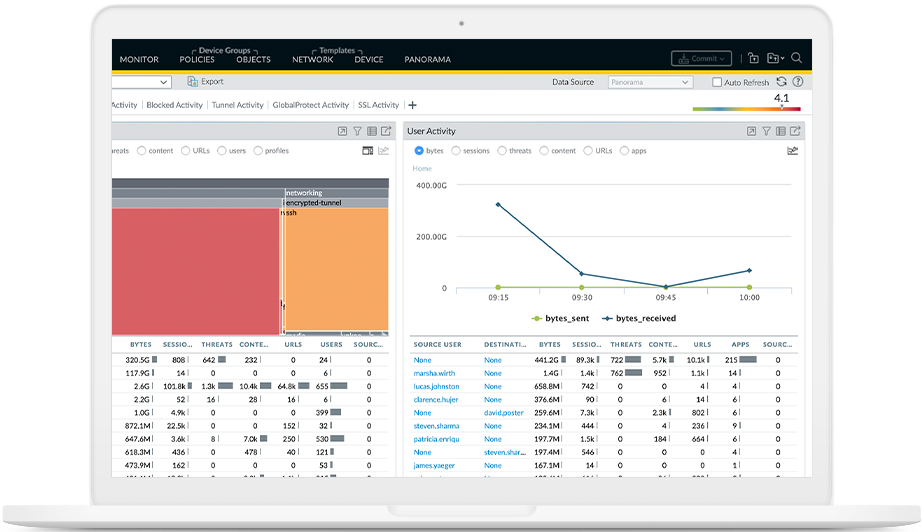Switch to the GlobalProtect Activity tab
Screen dimensions: 922x532
point(310,105)
